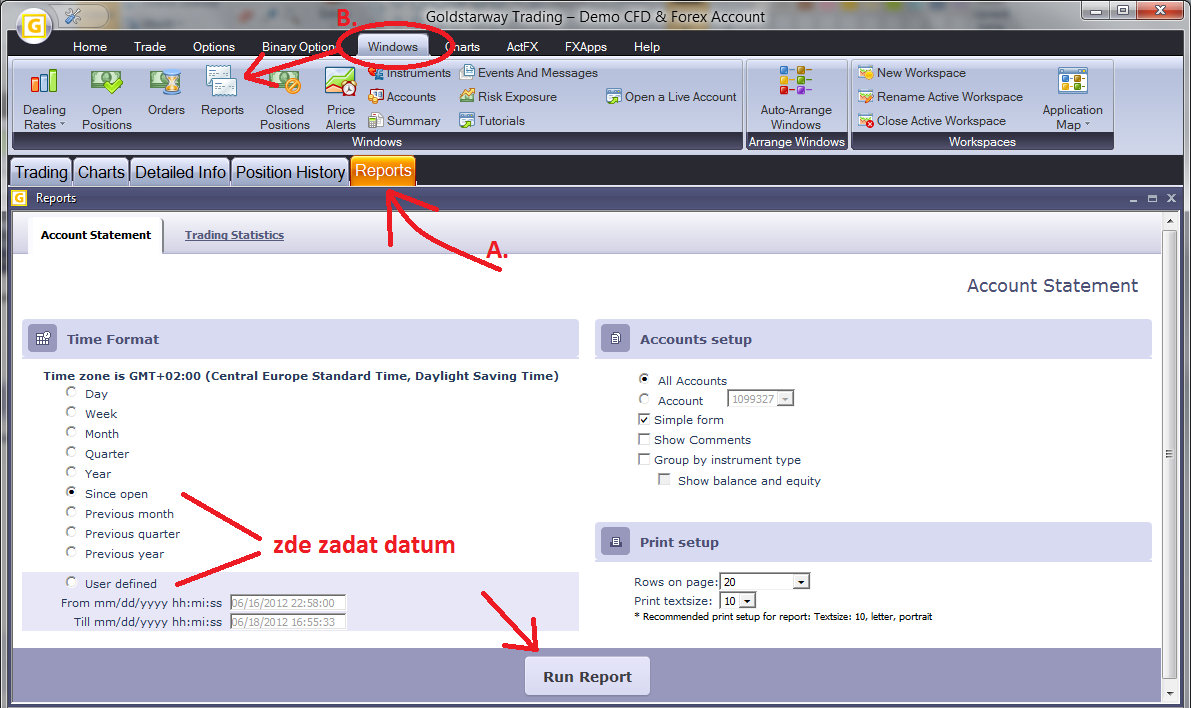The image size is (1191, 708).
Task: Select the Quarter time period
Action: pyautogui.click(x=71, y=452)
